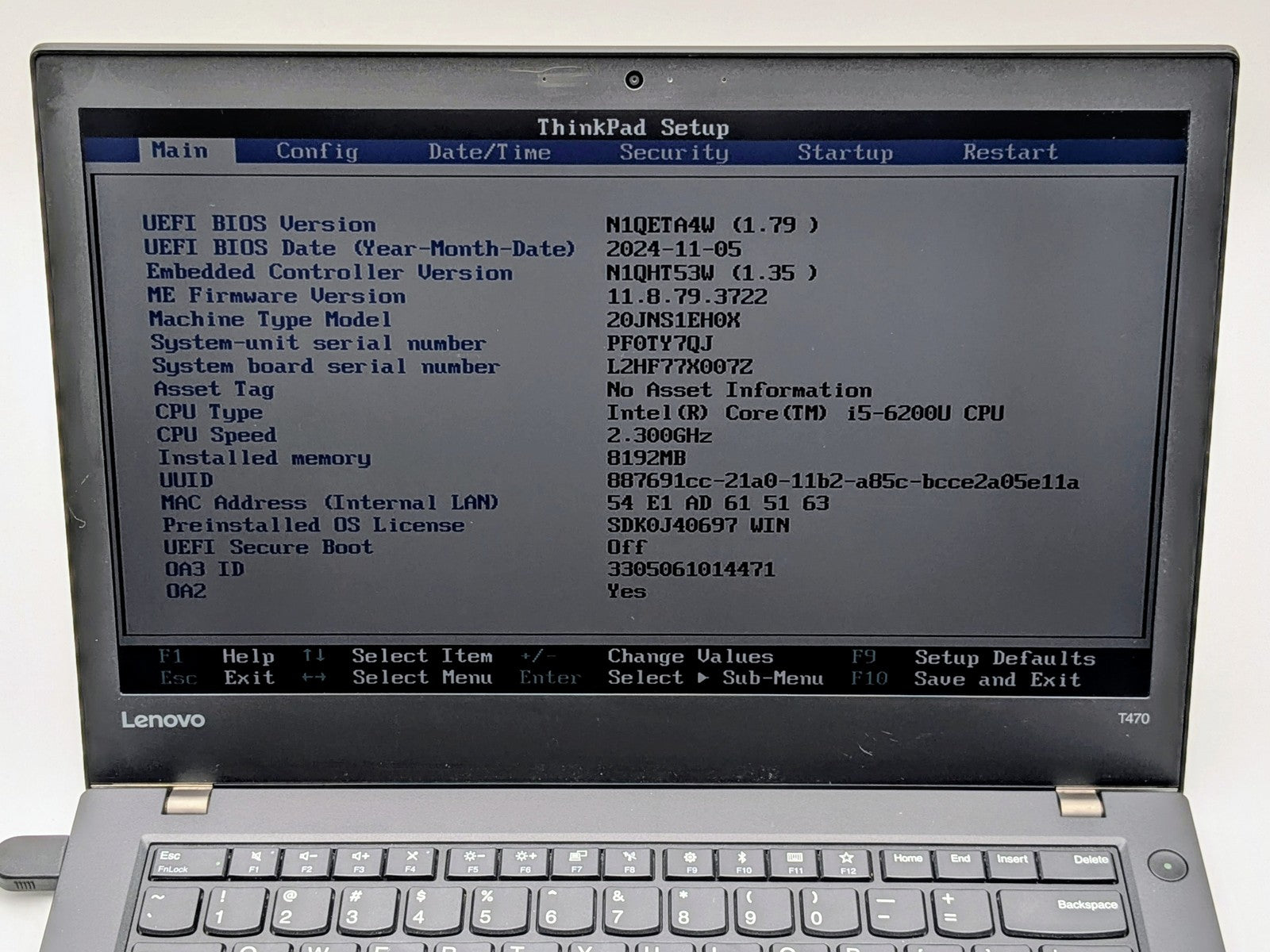
Task: Click the F1 Help hint
Action: pos(217,656)
